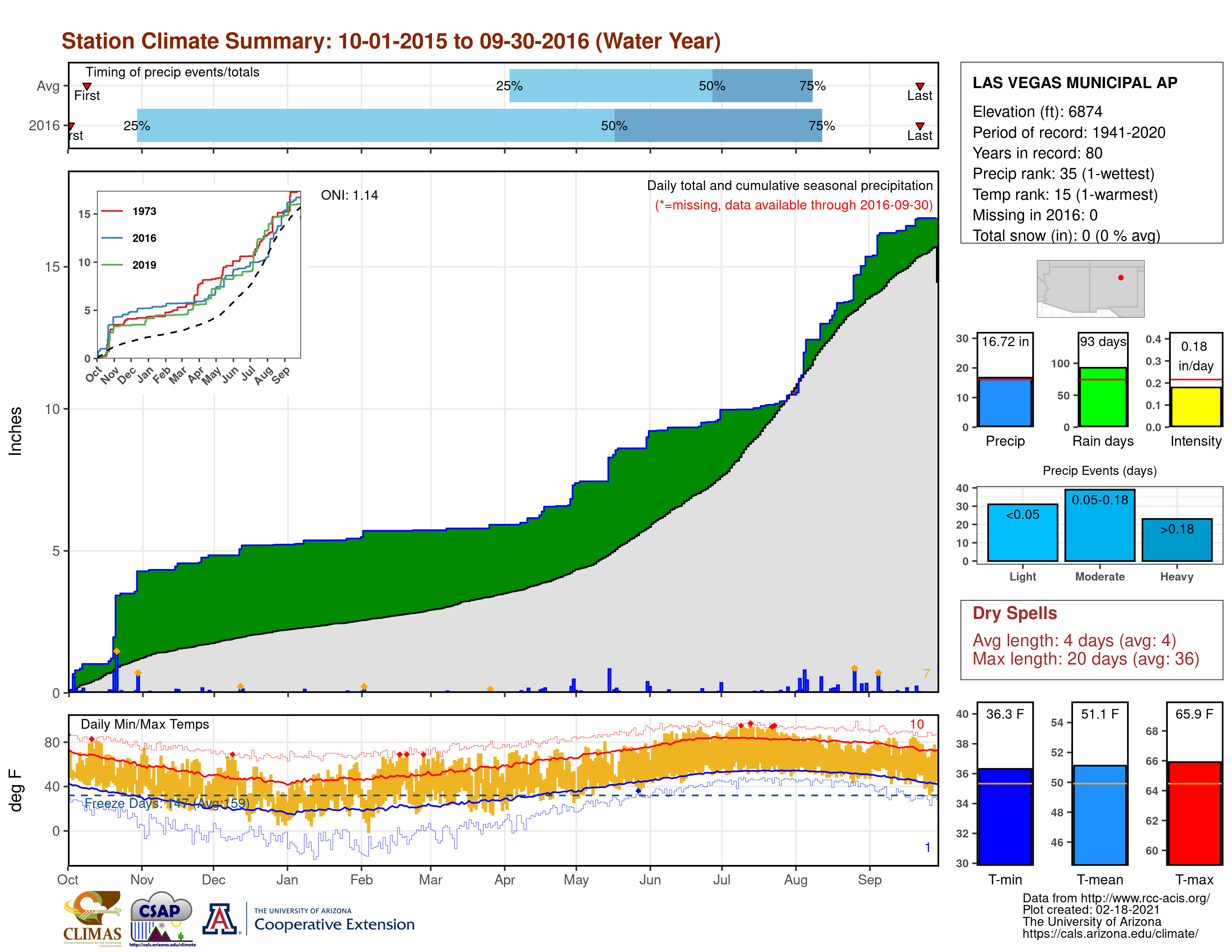Click the rcc-acis.org data source link

[x=1116, y=898]
